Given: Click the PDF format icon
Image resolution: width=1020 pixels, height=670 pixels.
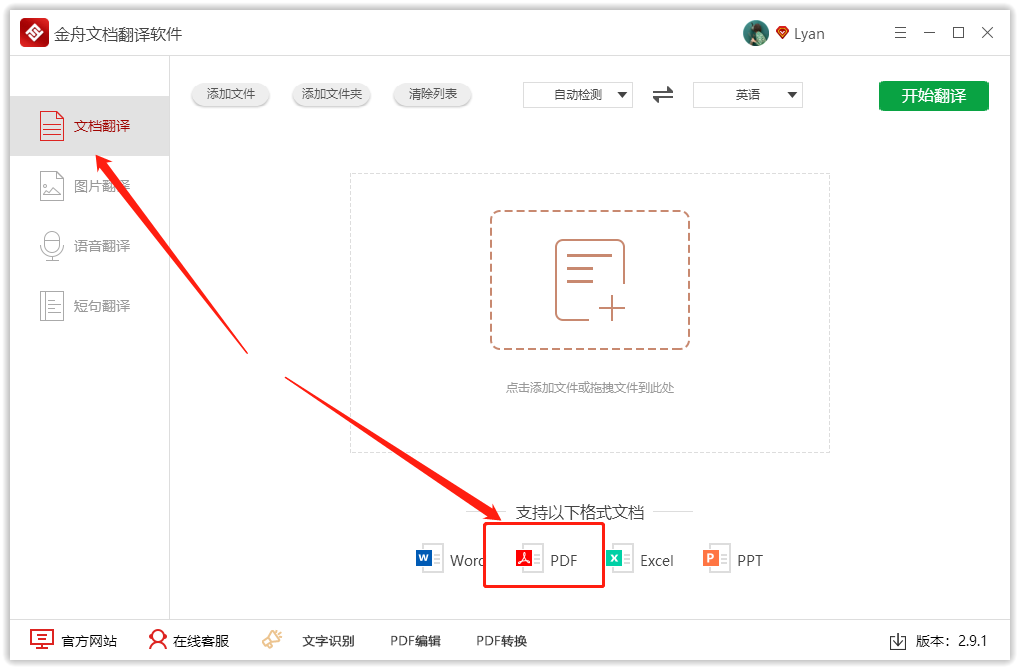Looking at the screenshot, I should click(x=530, y=558).
